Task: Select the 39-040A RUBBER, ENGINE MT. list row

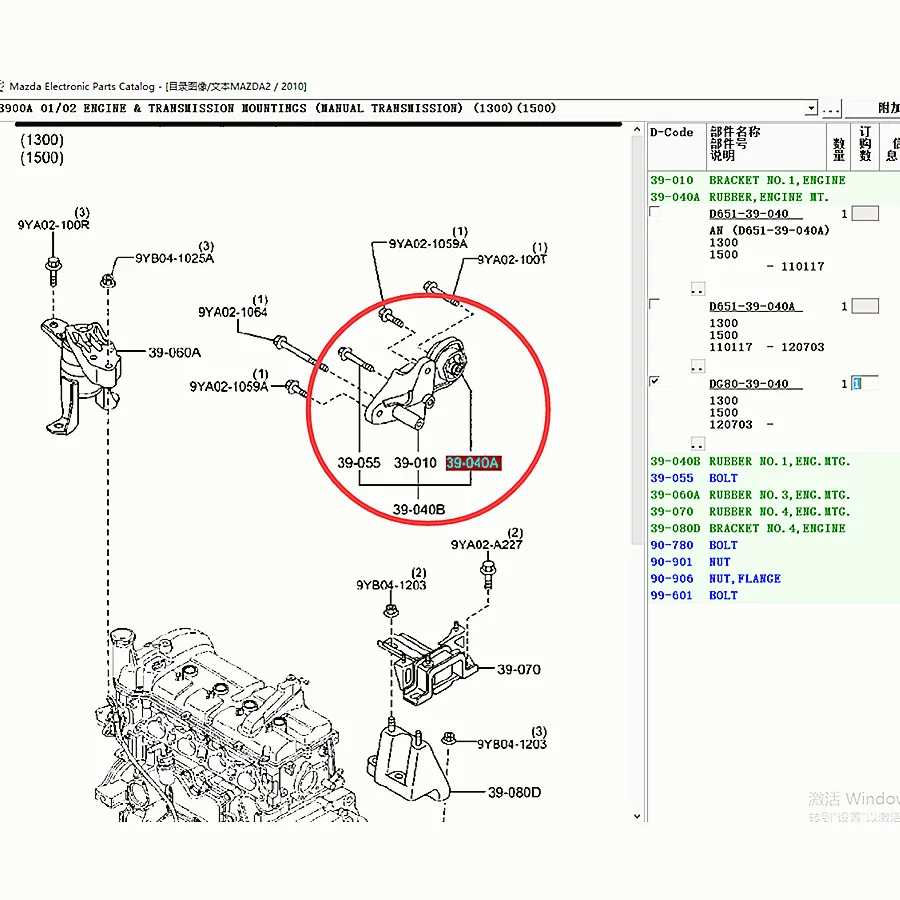Action: 774,197
